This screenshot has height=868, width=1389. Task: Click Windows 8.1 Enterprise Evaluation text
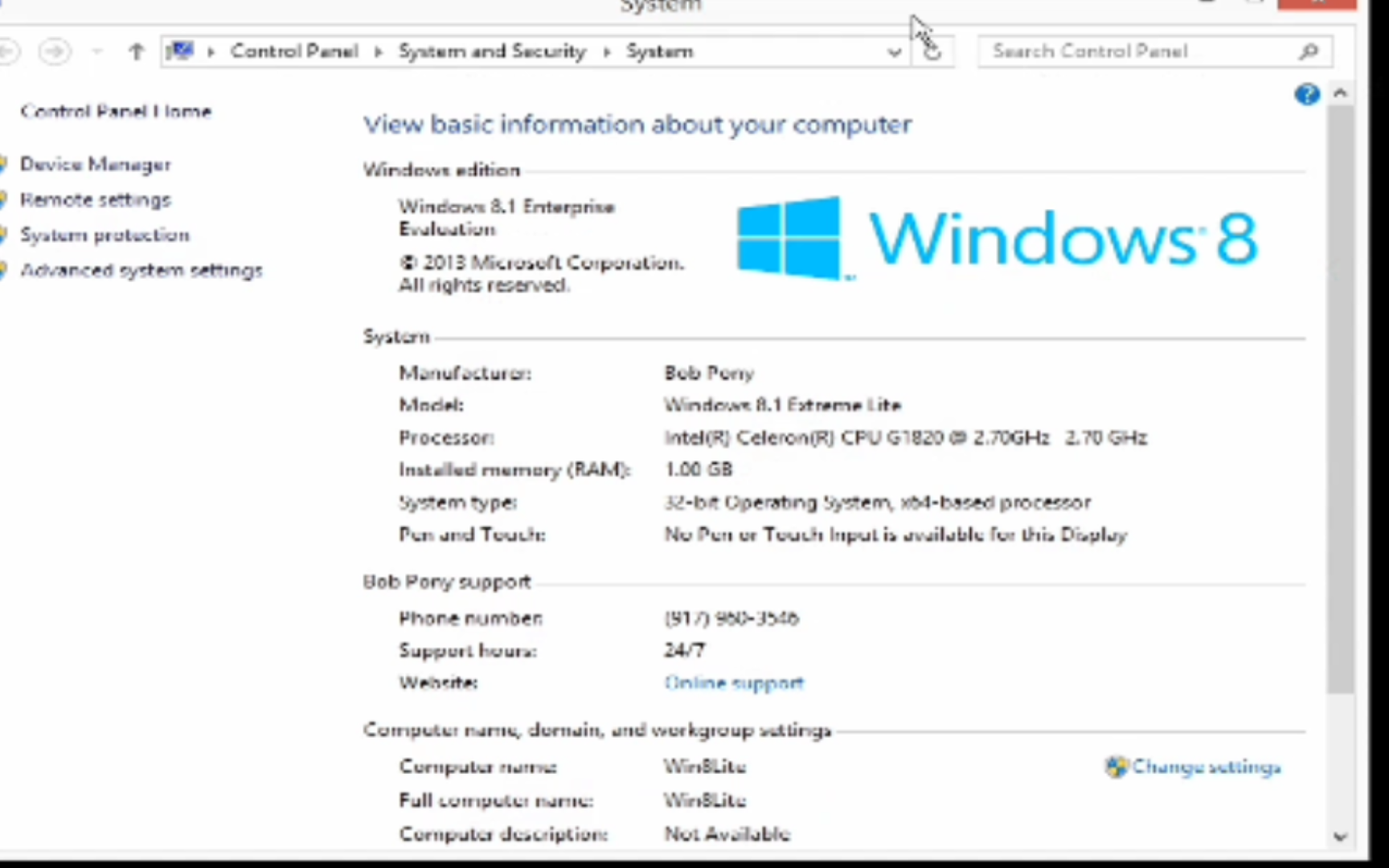click(x=506, y=218)
